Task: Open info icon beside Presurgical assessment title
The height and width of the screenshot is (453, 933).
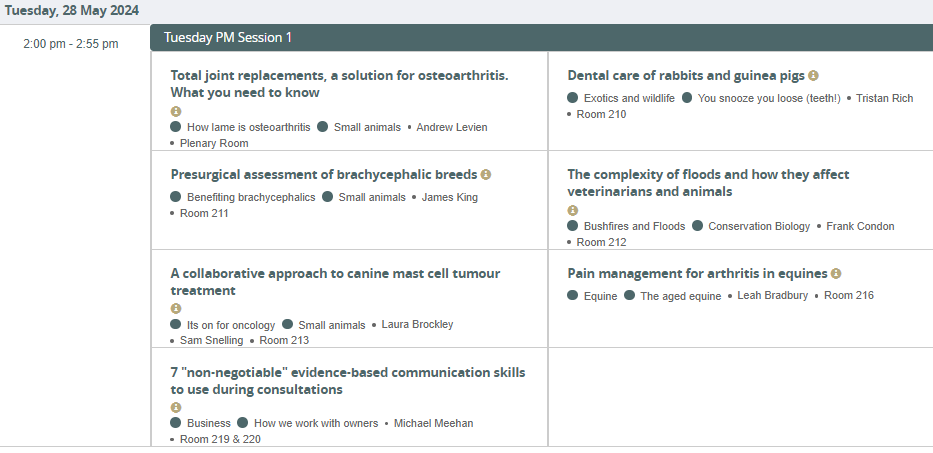Action: (486, 174)
